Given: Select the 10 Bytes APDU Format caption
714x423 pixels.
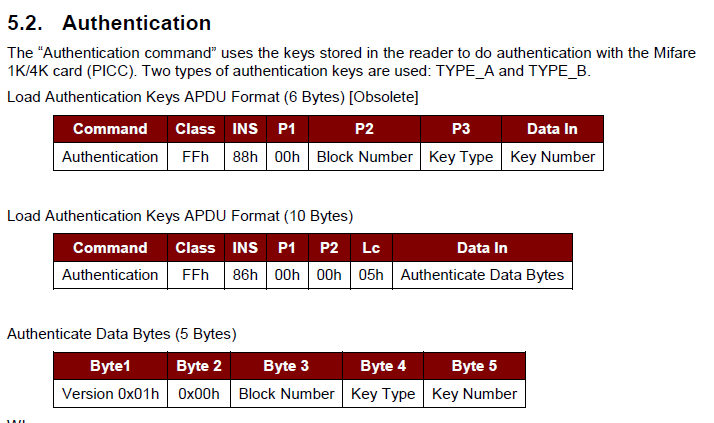Looking at the screenshot, I should pyautogui.click(x=180, y=215).
